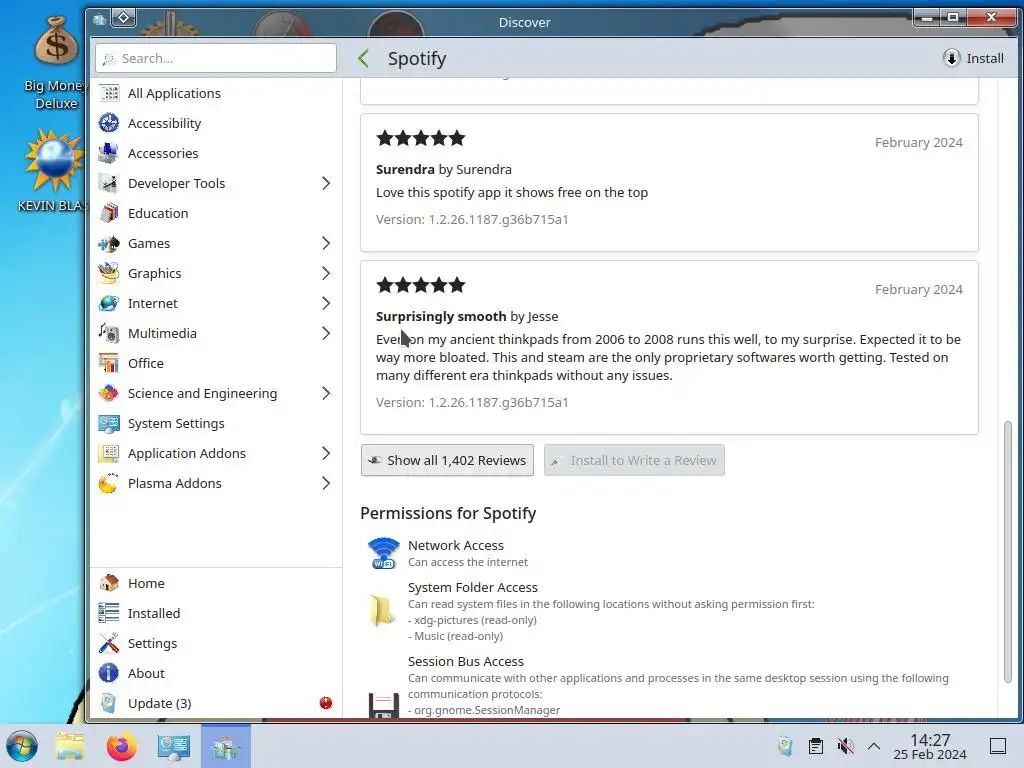This screenshot has height=768, width=1024.
Task: Click the Science and Engineering icon
Action: [x=109, y=394]
